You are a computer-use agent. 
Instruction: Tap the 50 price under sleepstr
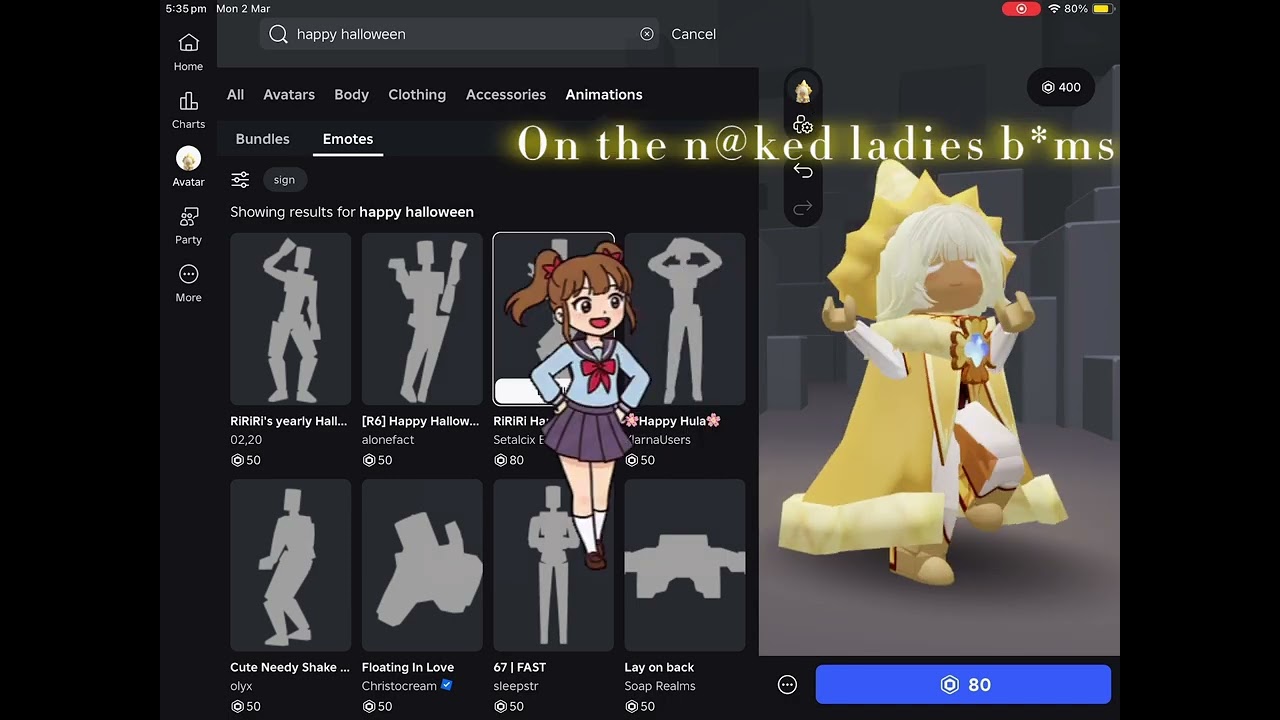tap(509, 706)
